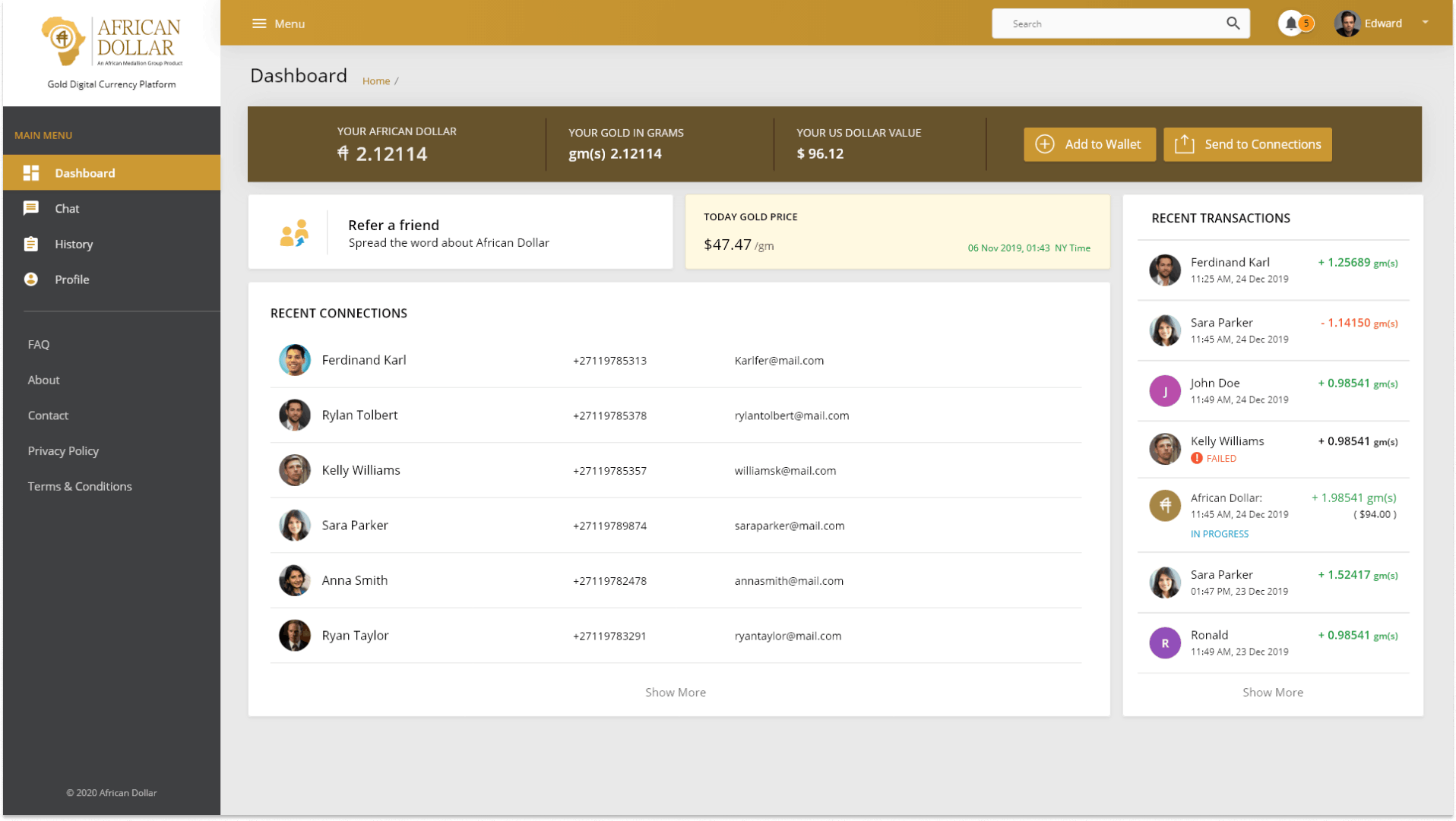Open the Home breadcrumb link
This screenshot has height=821, width=1456.
pyautogui.click(x=376, y=81)
